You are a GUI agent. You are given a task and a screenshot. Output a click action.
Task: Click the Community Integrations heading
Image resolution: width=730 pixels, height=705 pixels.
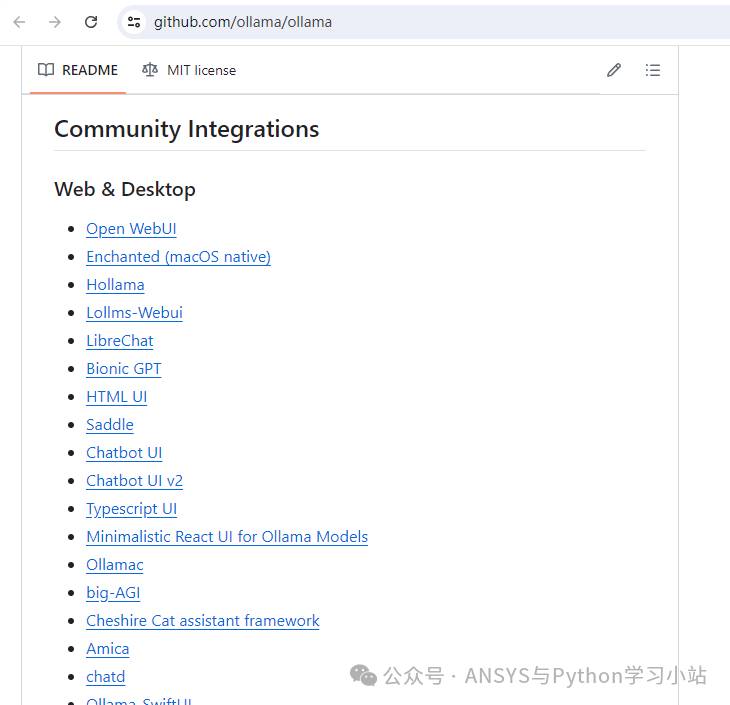pos(187,129)
